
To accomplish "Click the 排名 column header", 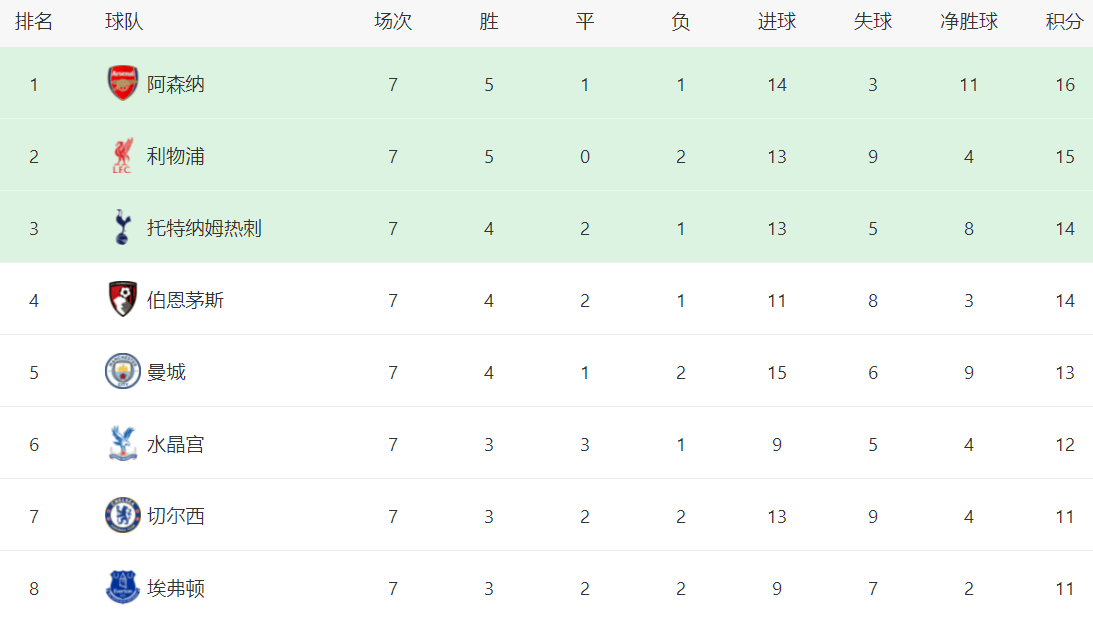I will tap(34, 22).
